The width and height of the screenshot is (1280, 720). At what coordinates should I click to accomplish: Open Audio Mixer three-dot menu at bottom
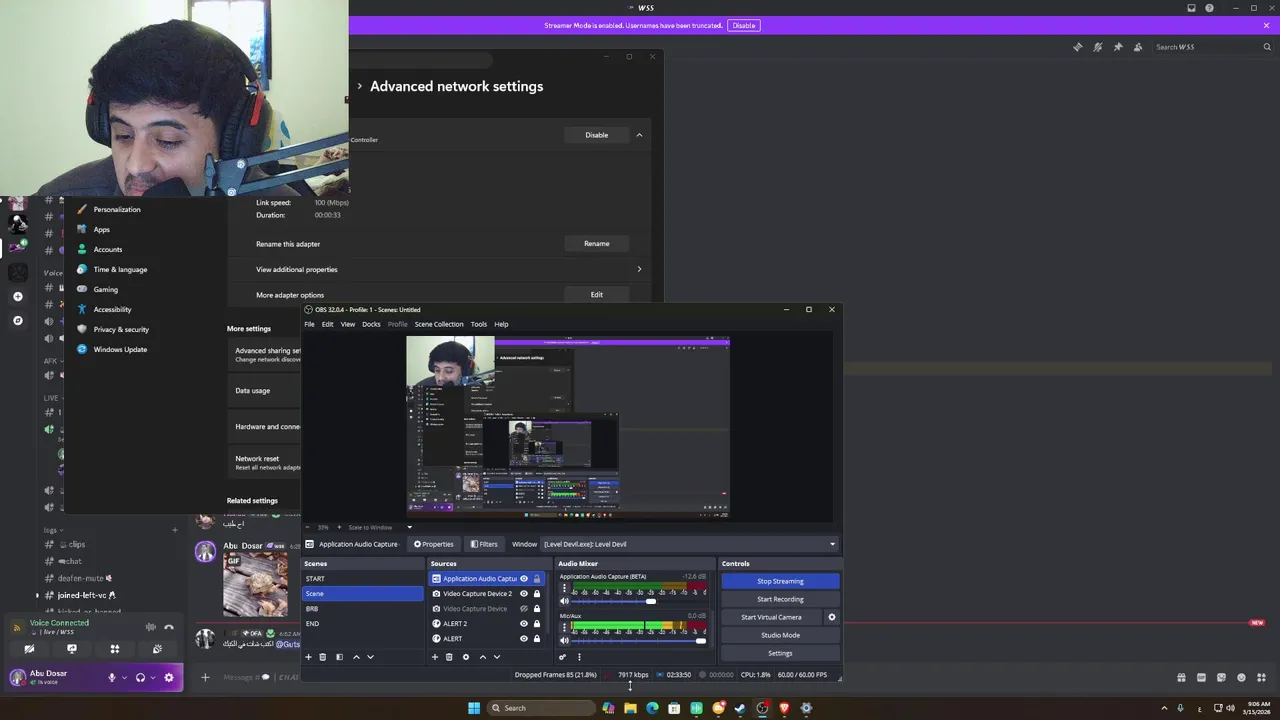[579, 657]
